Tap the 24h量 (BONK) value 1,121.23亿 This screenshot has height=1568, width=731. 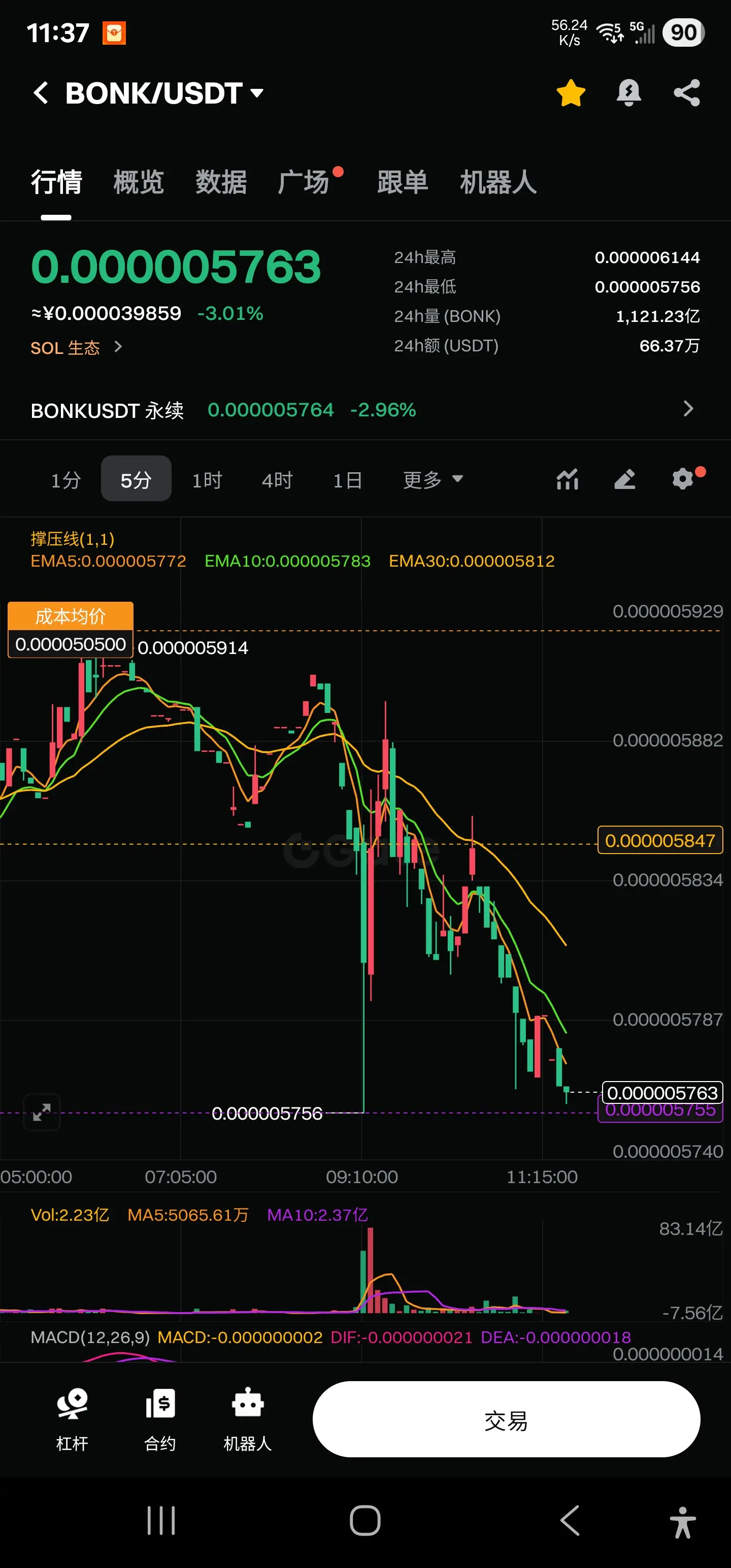click(x=657, y=316)
